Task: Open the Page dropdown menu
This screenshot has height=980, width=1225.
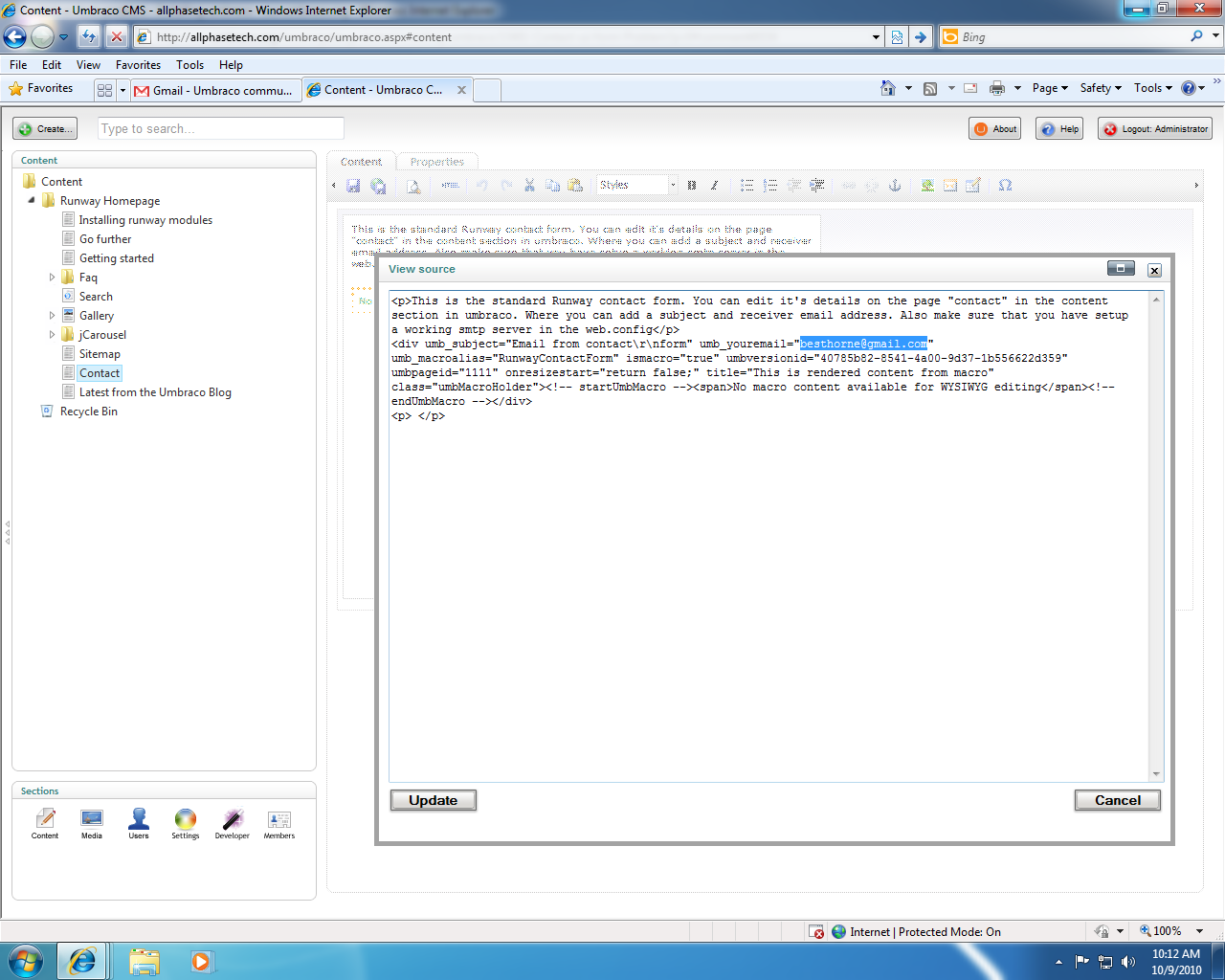Action: pos(1050,88)
